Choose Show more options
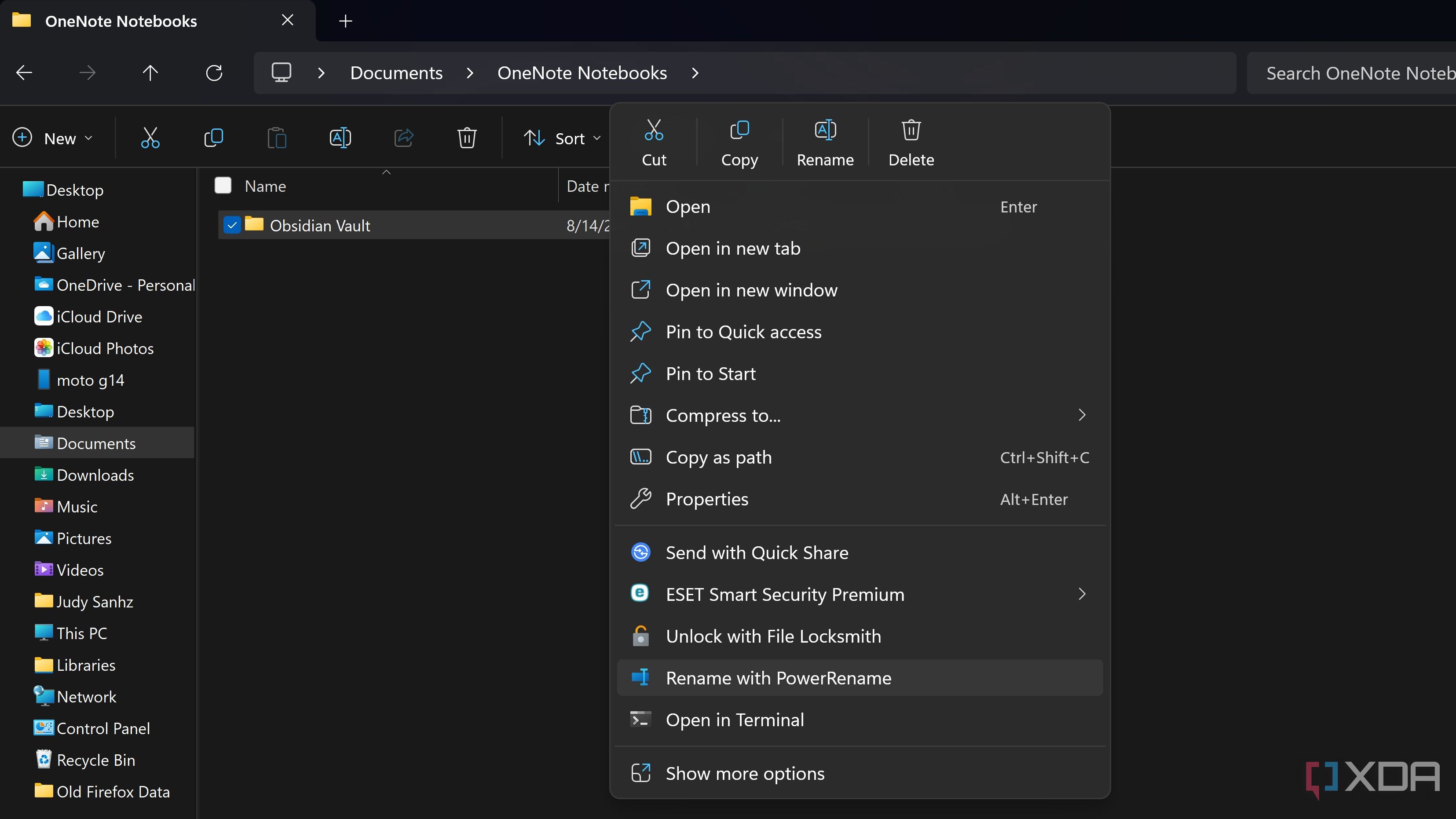Screen dimensions: 1456x819 point(860,773)
